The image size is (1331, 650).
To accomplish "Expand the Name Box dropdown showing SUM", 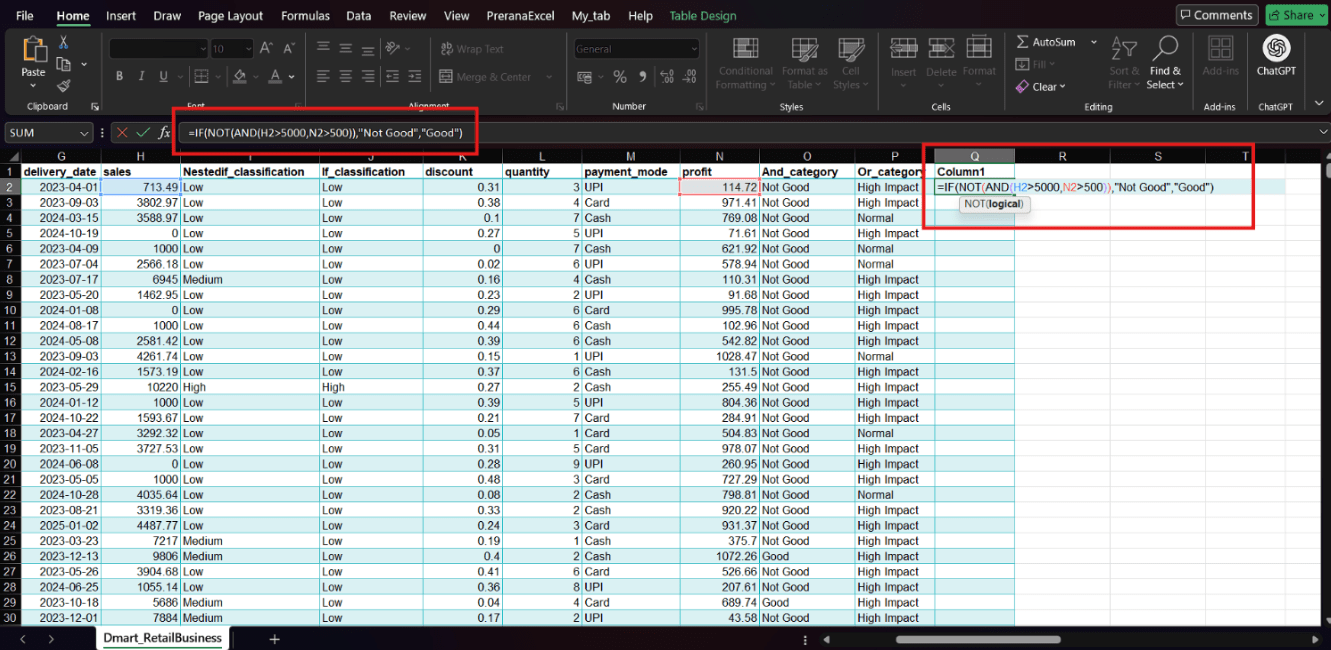I will point(84,133).
